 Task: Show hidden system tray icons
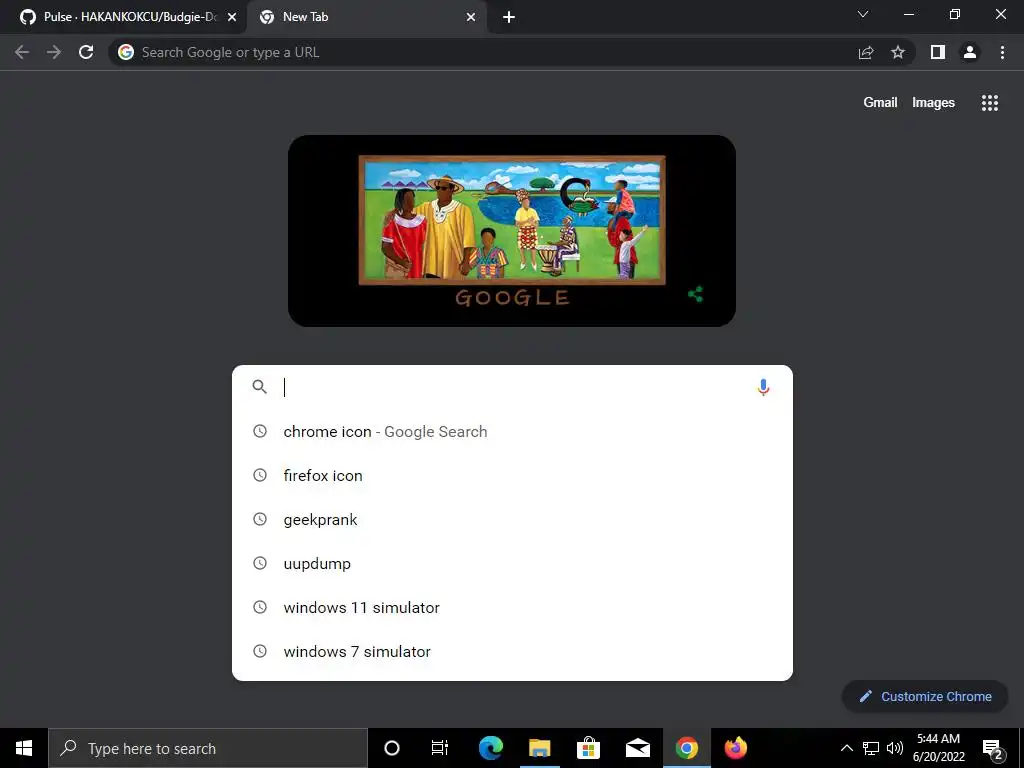click(x=846, y=748)
